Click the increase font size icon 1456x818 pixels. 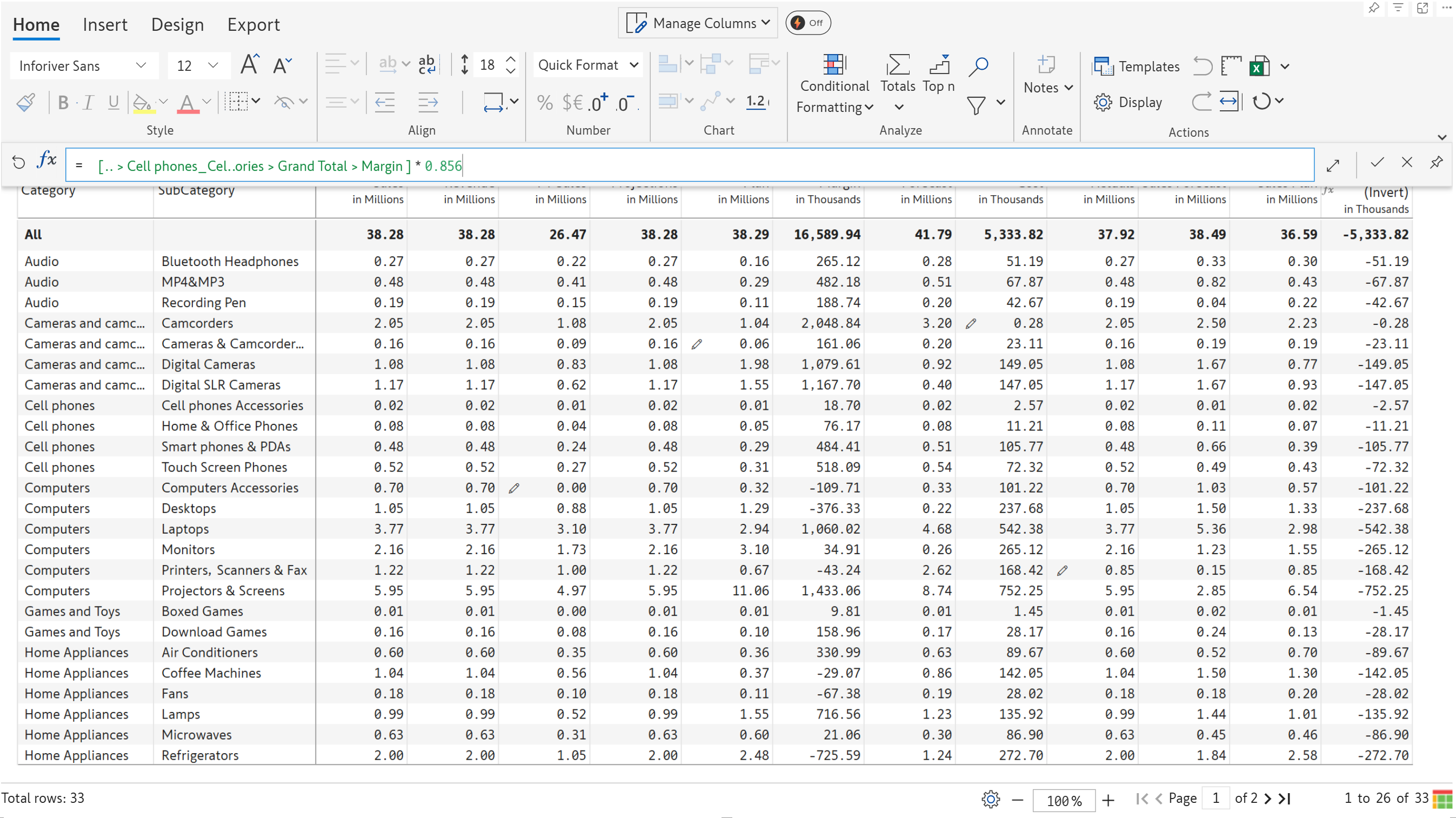coord(249,65)
